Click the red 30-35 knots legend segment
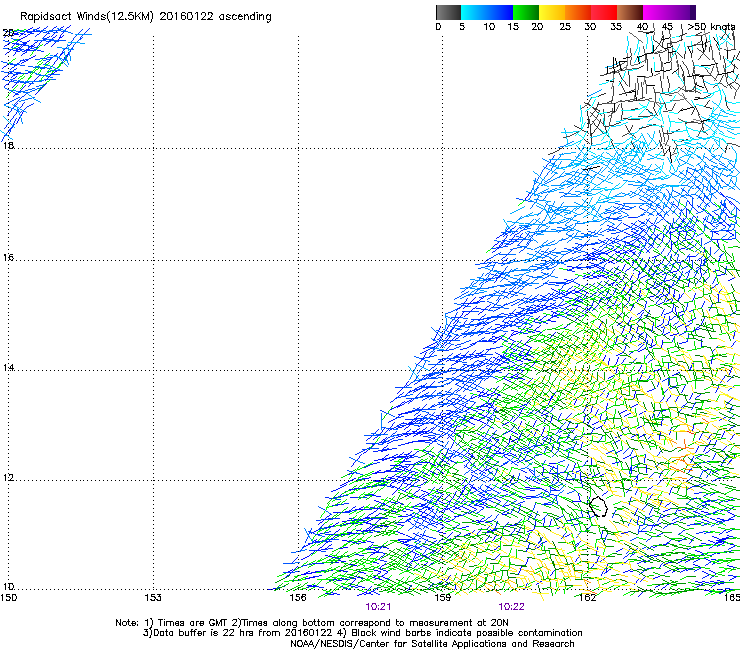 pyautogui.click(x=604, y=12)
